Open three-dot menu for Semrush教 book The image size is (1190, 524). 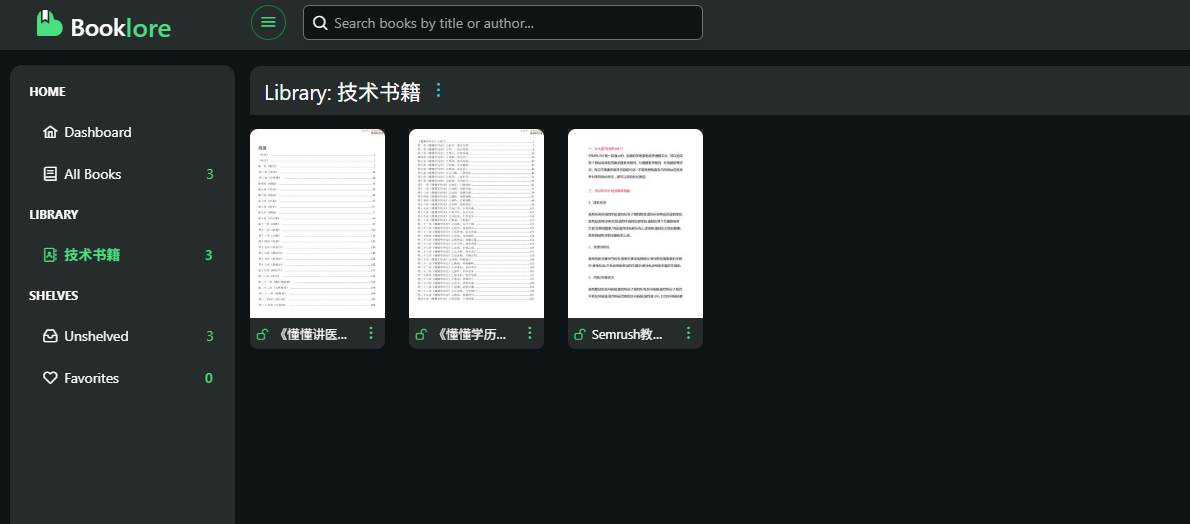tap(688, 333)
